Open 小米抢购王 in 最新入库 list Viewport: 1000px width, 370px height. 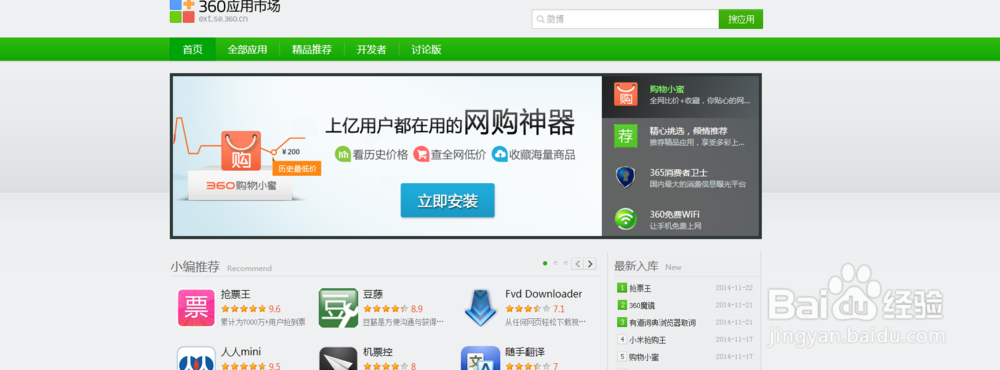pos(648,340)
